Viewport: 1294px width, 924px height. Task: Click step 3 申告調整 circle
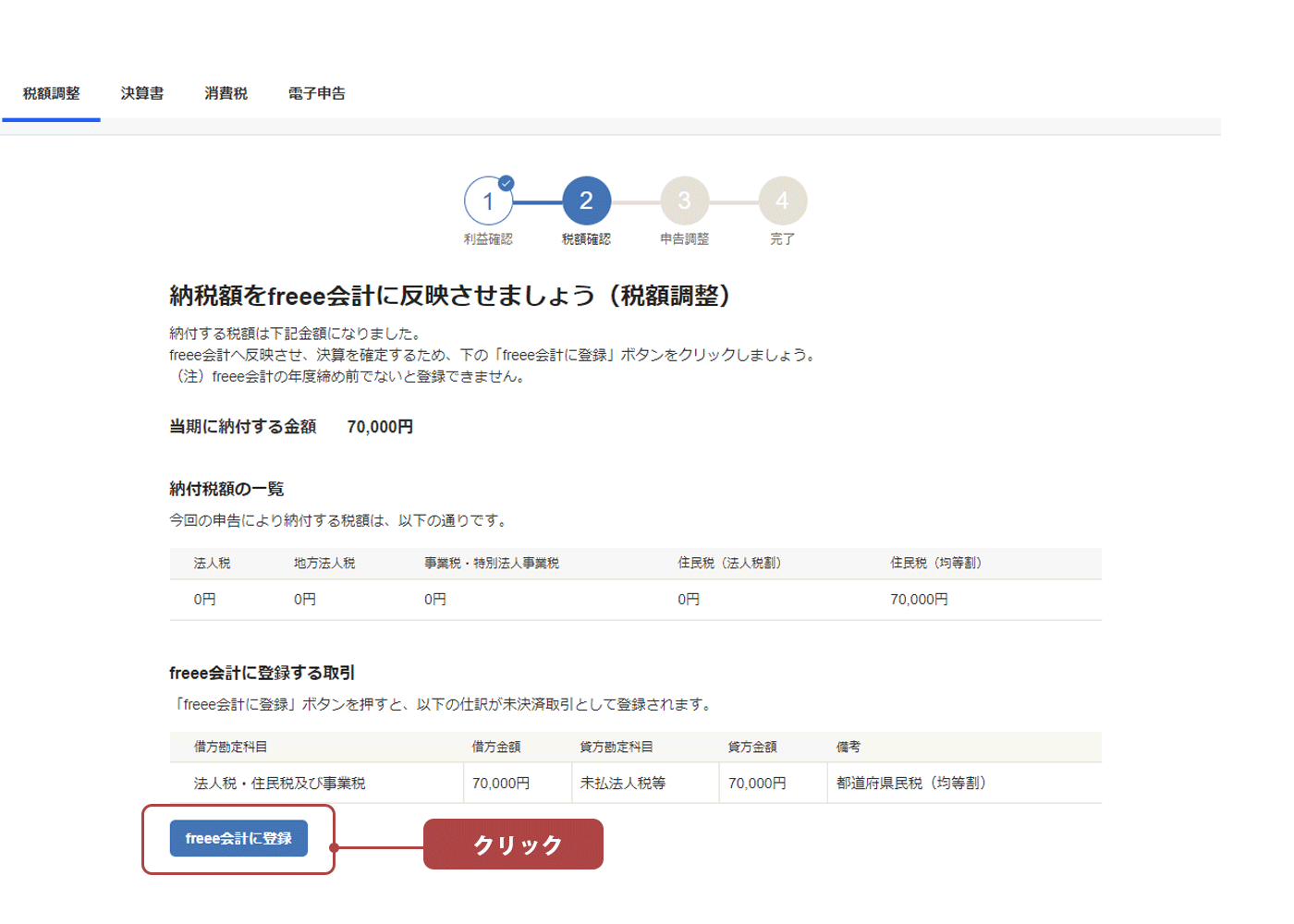coord(684,201)
